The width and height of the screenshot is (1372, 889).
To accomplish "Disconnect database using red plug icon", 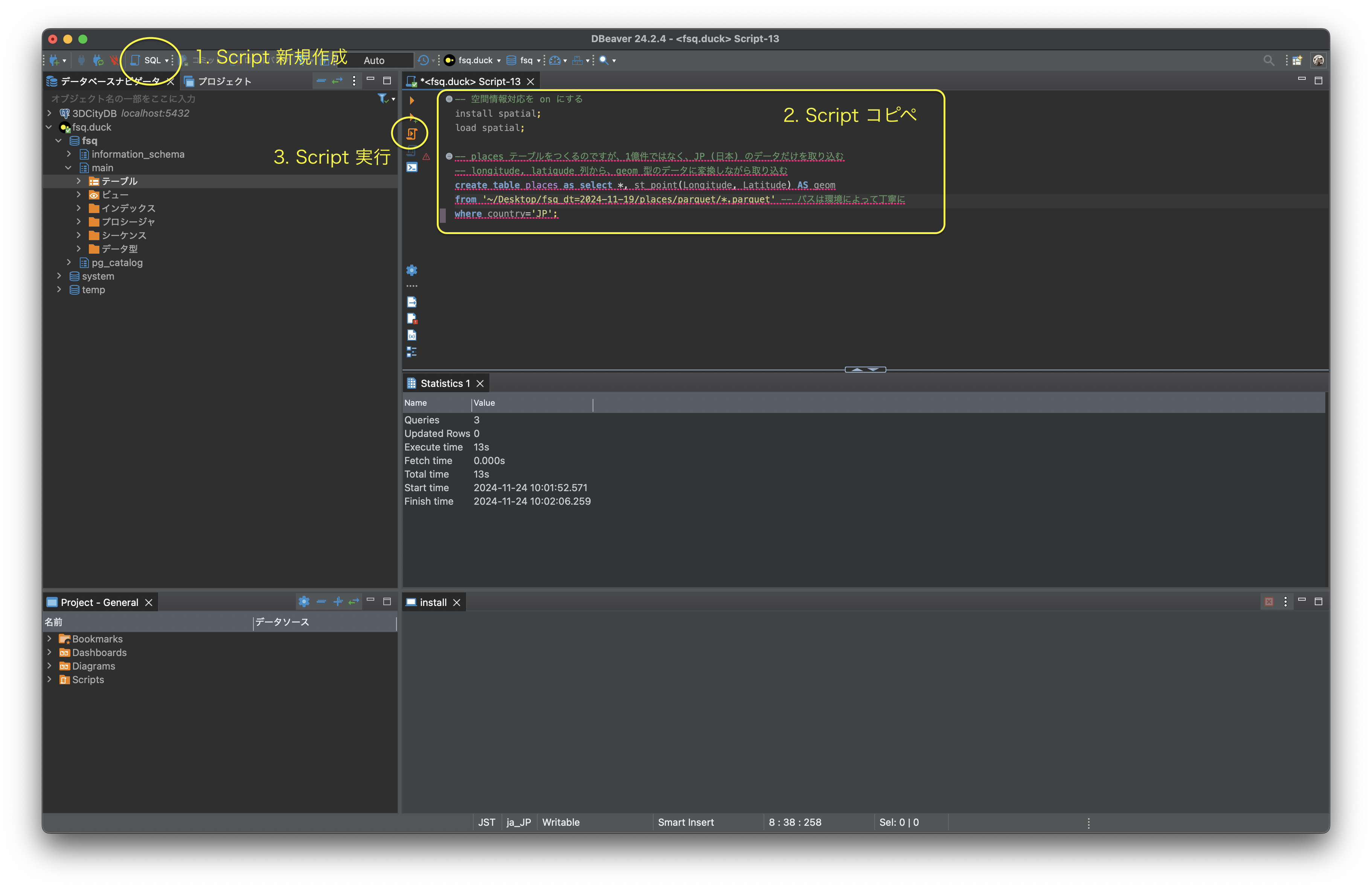I will (x=114, y=60).
